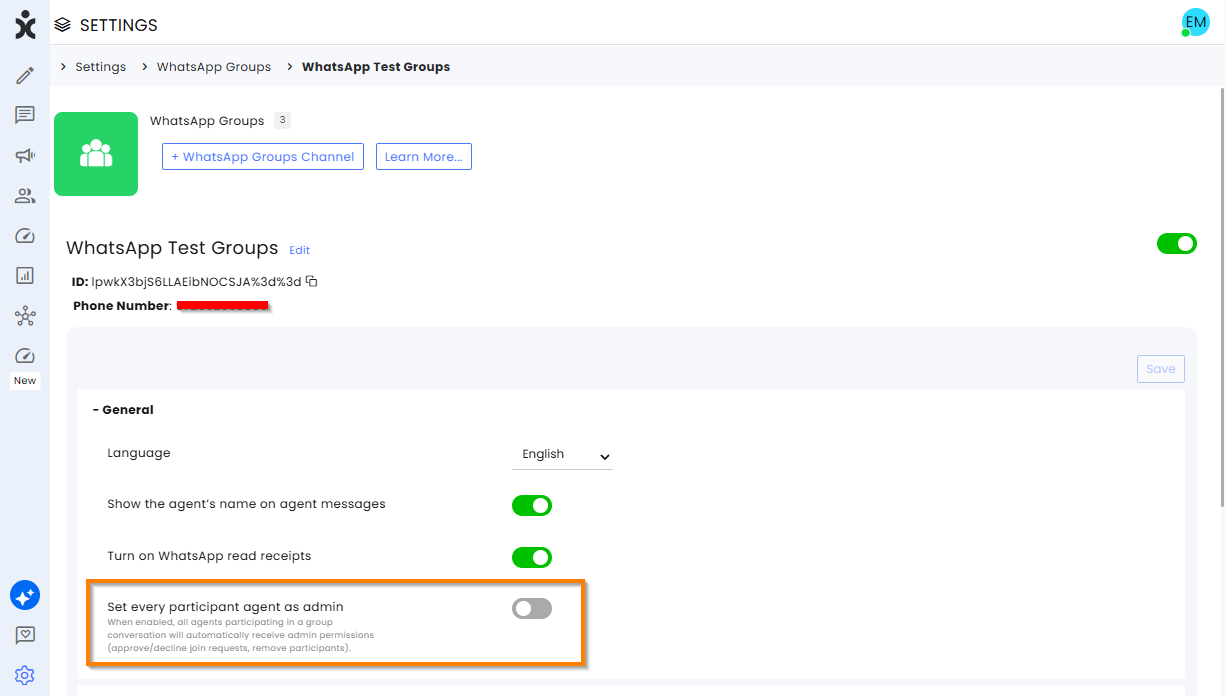Collapse the General section
This screenshot has height=696, width=1225.
123,410
